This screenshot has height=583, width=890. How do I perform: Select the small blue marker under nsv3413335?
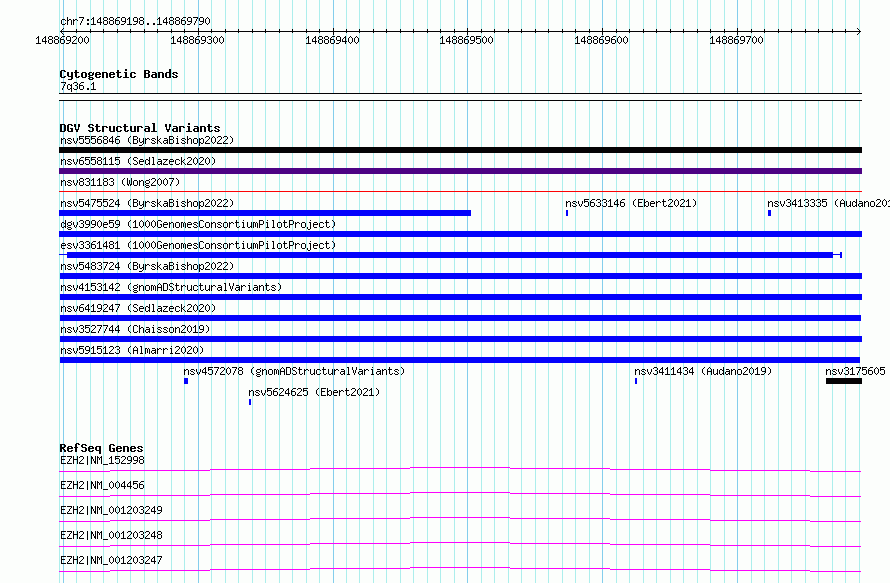(769, 213)
